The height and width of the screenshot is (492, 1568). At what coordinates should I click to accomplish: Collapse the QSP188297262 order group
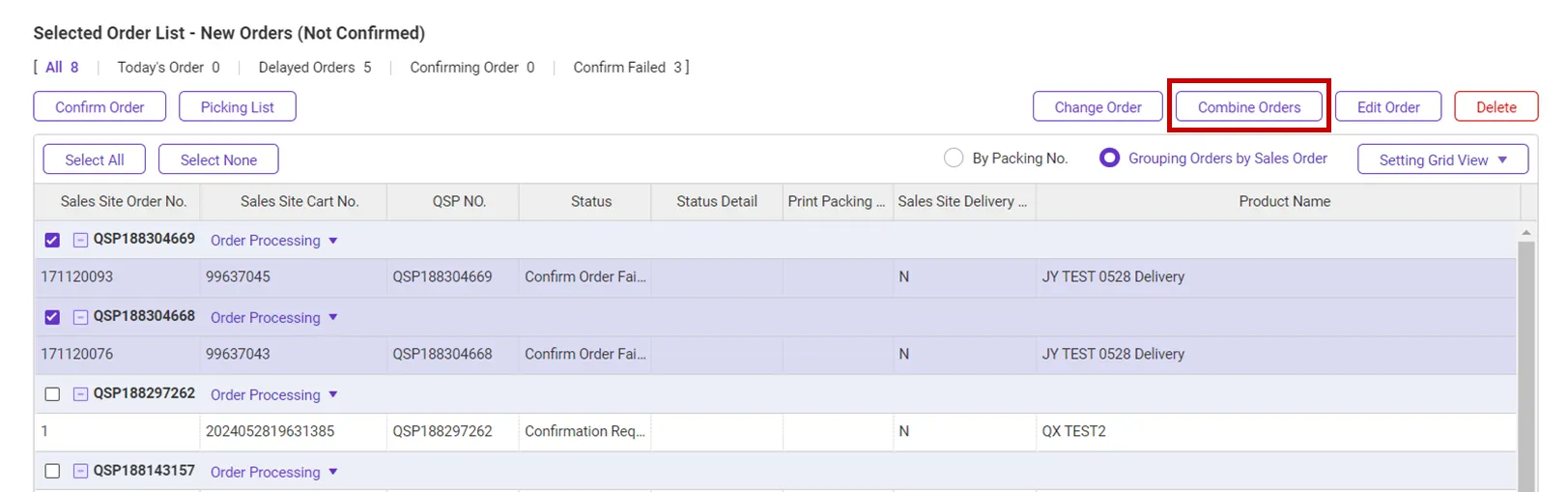click(x=81, y=394)
